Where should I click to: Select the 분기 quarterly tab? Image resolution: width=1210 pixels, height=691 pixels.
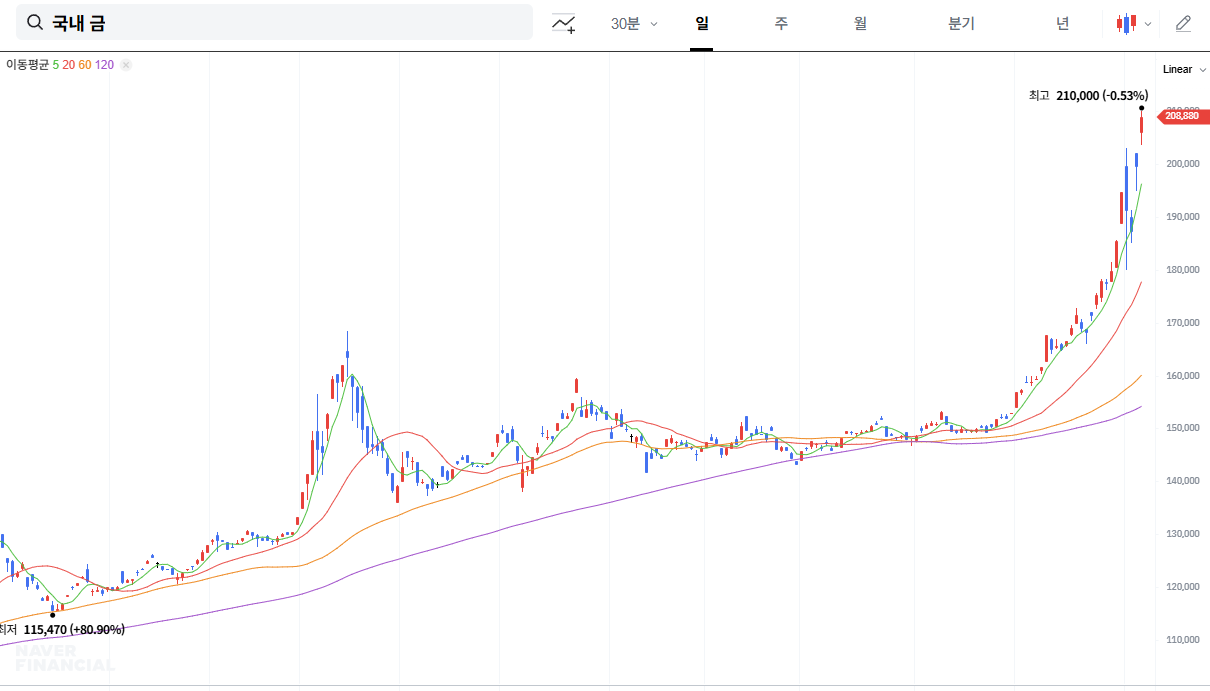coord(961,24)
